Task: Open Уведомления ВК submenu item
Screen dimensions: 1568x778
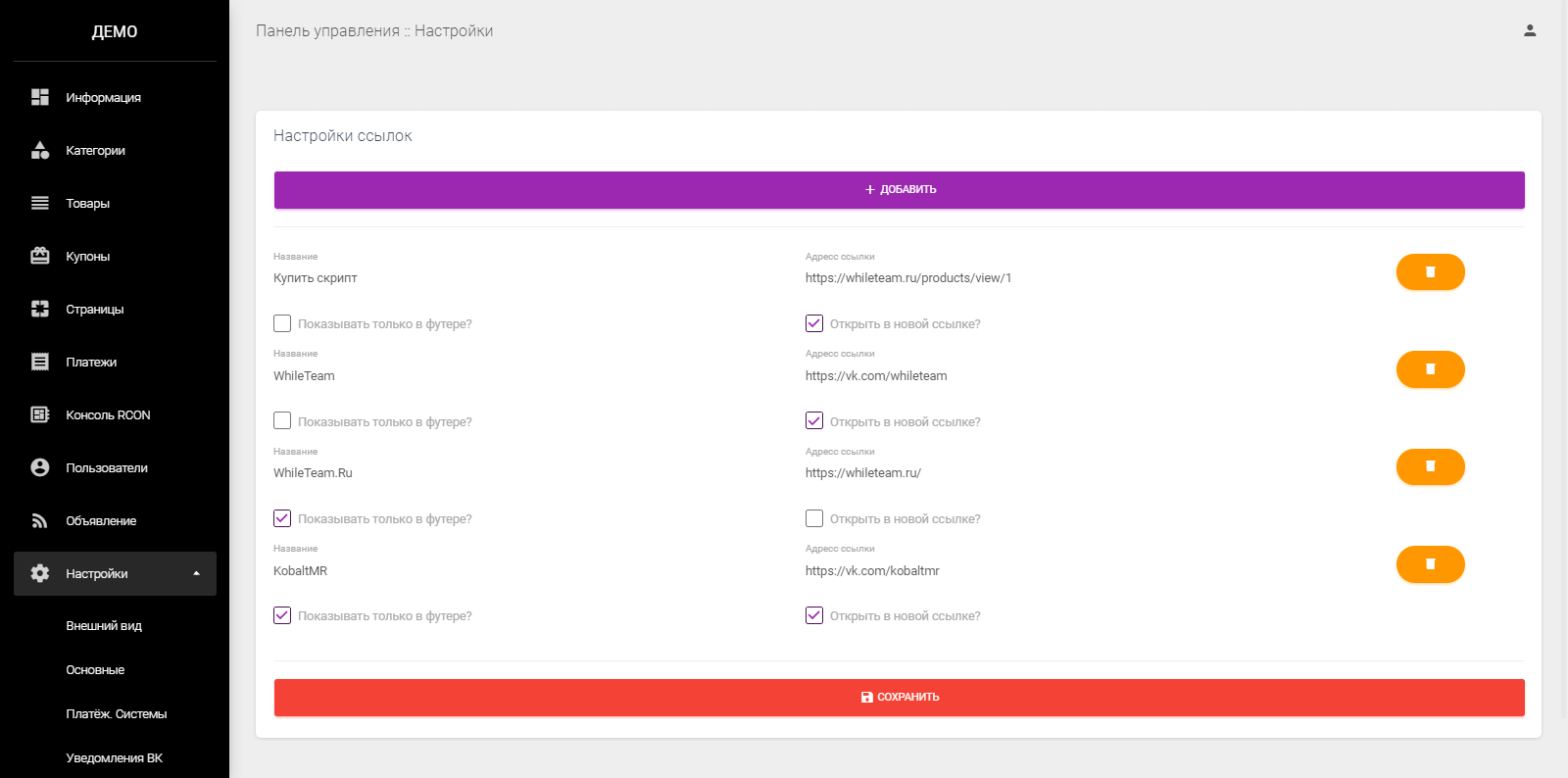Action: 115,757
